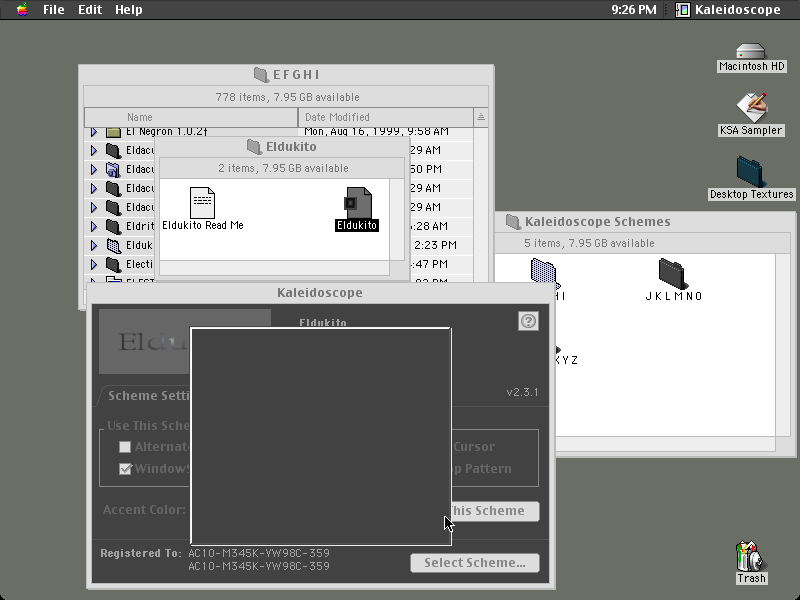Expand the Elduk folder row
800x600 pixels.
(x=94, y=245)
